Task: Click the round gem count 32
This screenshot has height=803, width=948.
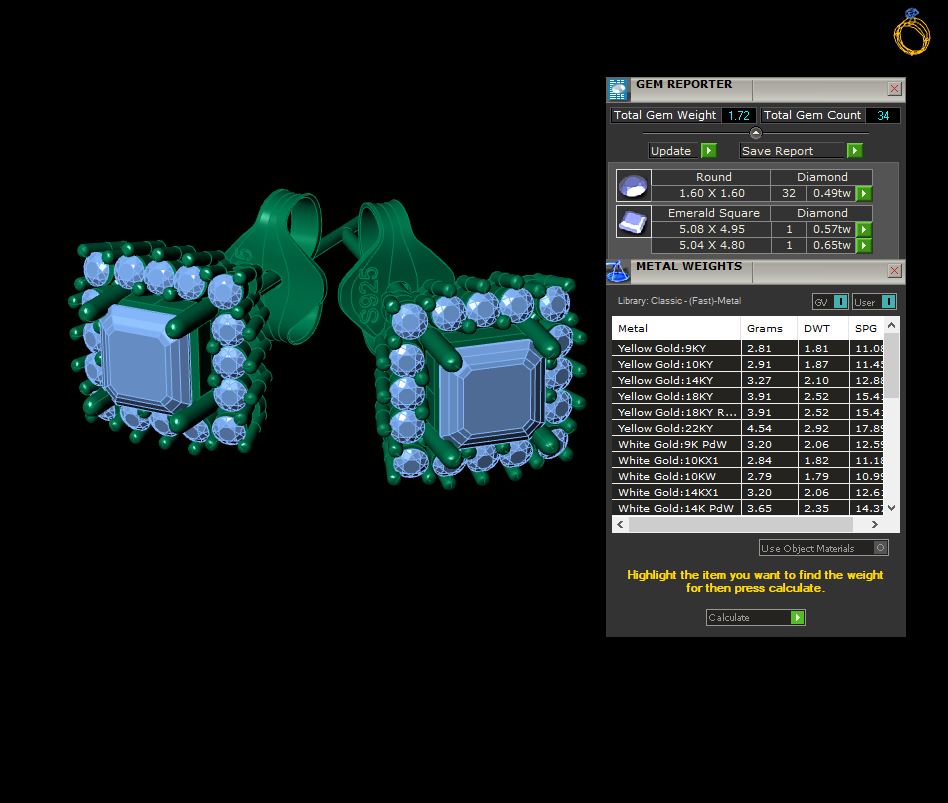Action: pyautogui.click(x=788, y=193)
